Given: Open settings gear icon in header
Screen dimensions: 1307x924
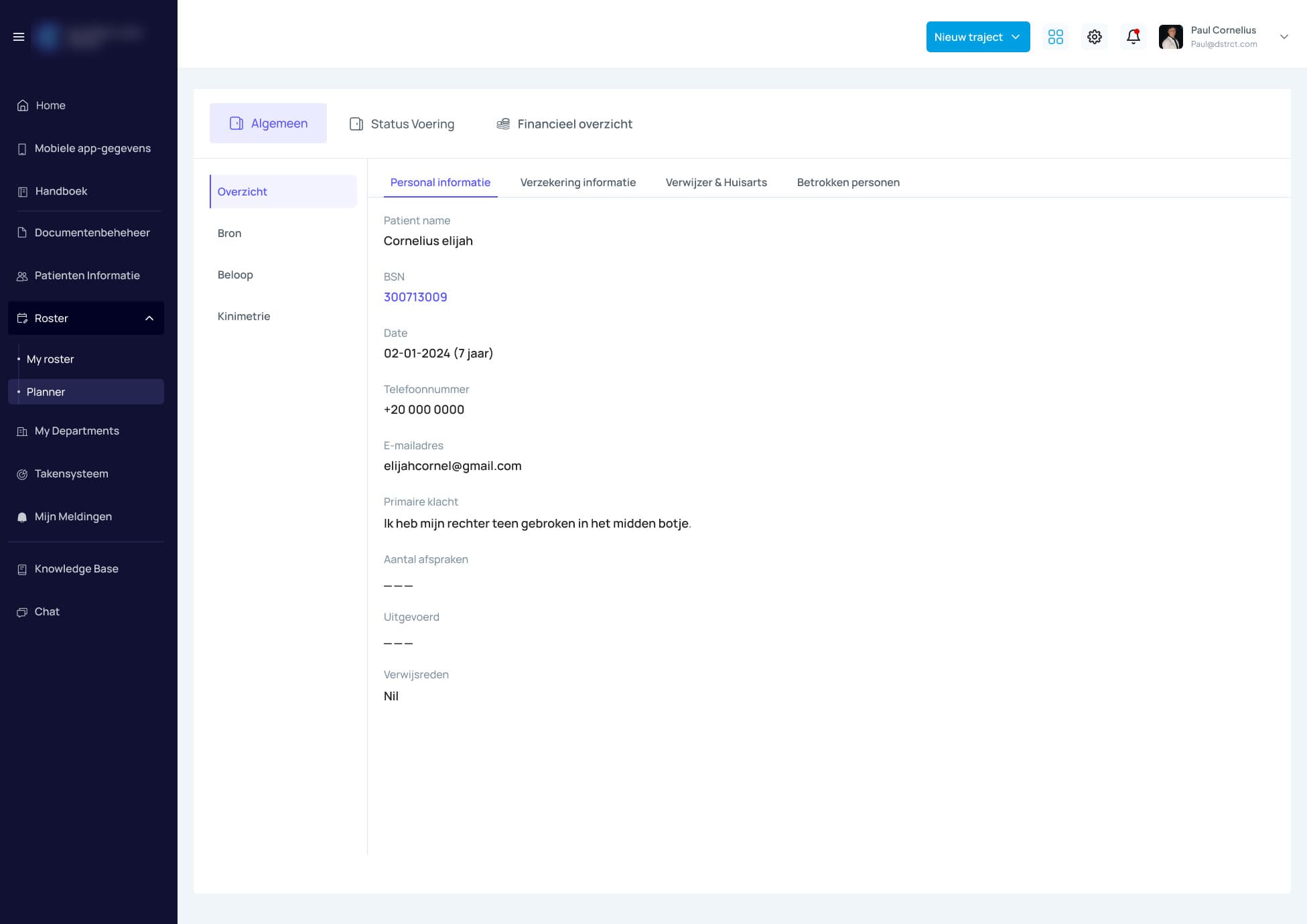Looking at the screenshot, I should [x=1094, y=37].
